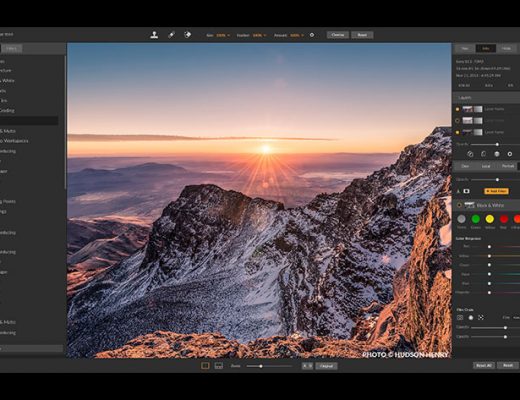Select the gray (none) color filter swatch
The width and height of the screenshot is (520, 400).
[x=461, y=219]
